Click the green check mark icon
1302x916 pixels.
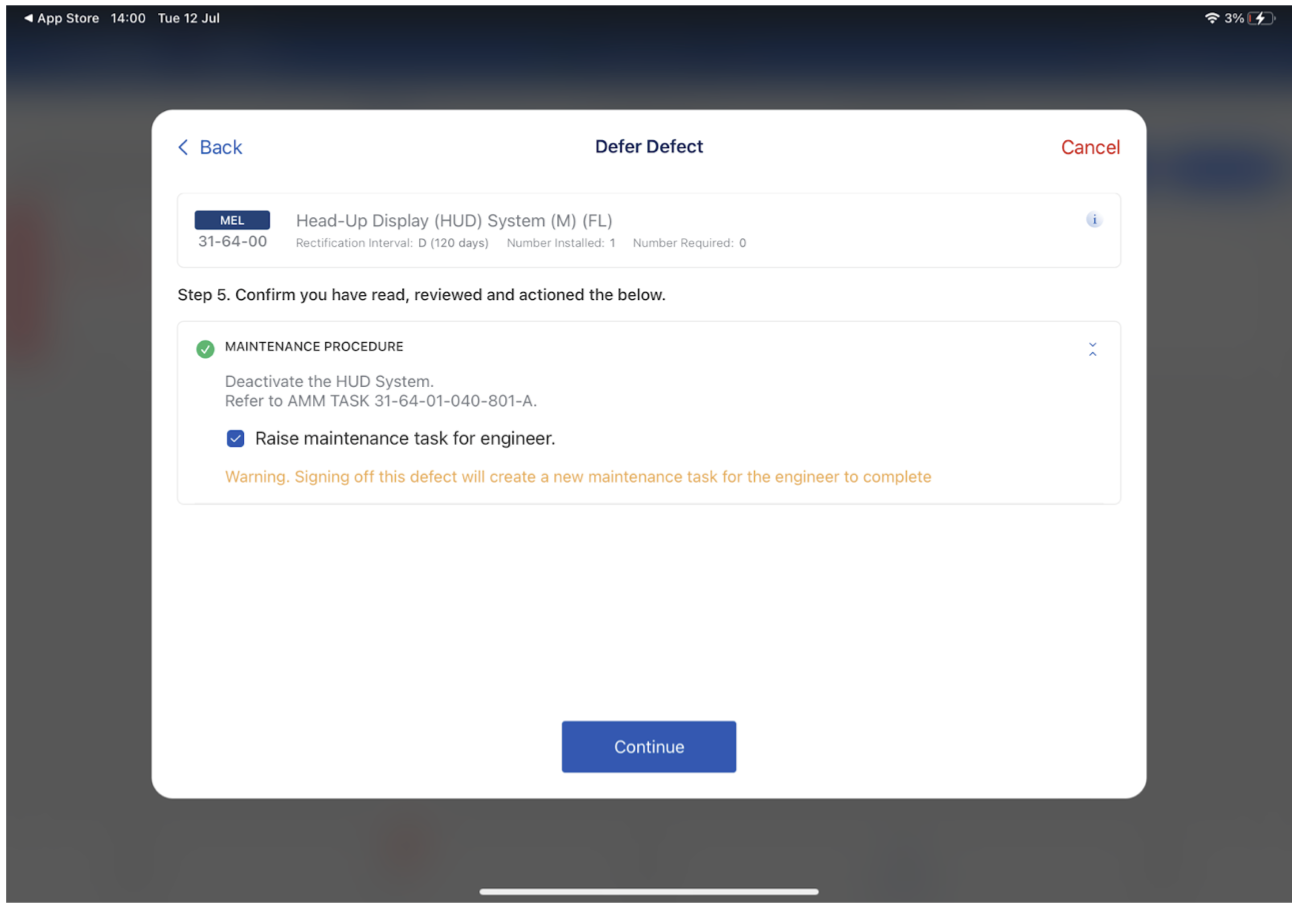pos(205,349)
